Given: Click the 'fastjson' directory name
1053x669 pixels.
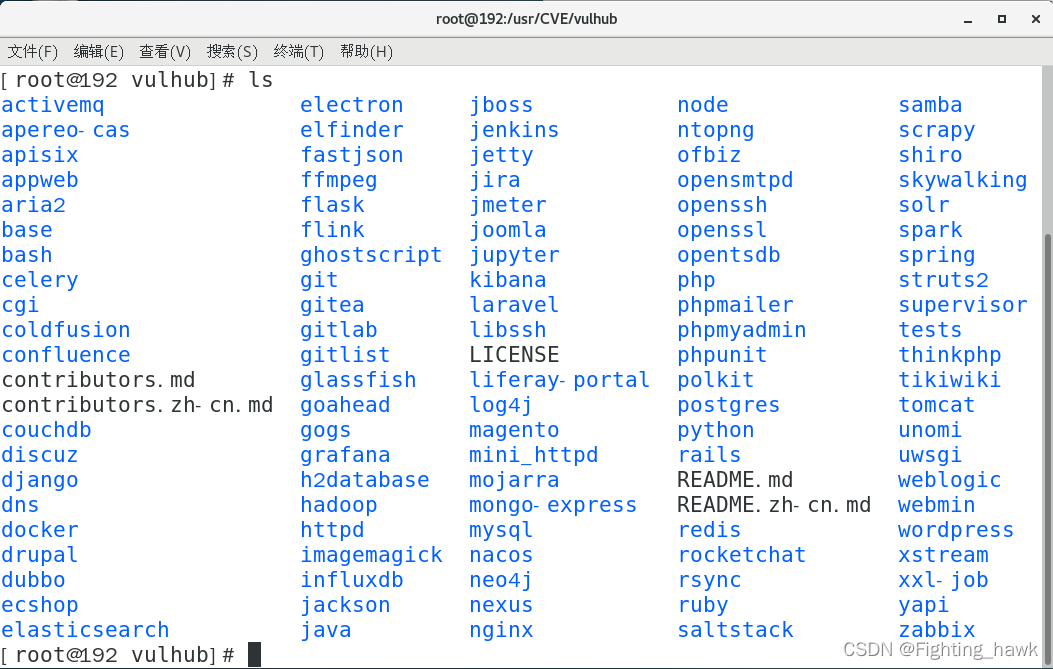Looking at the screenshot, I should [352, 155].
